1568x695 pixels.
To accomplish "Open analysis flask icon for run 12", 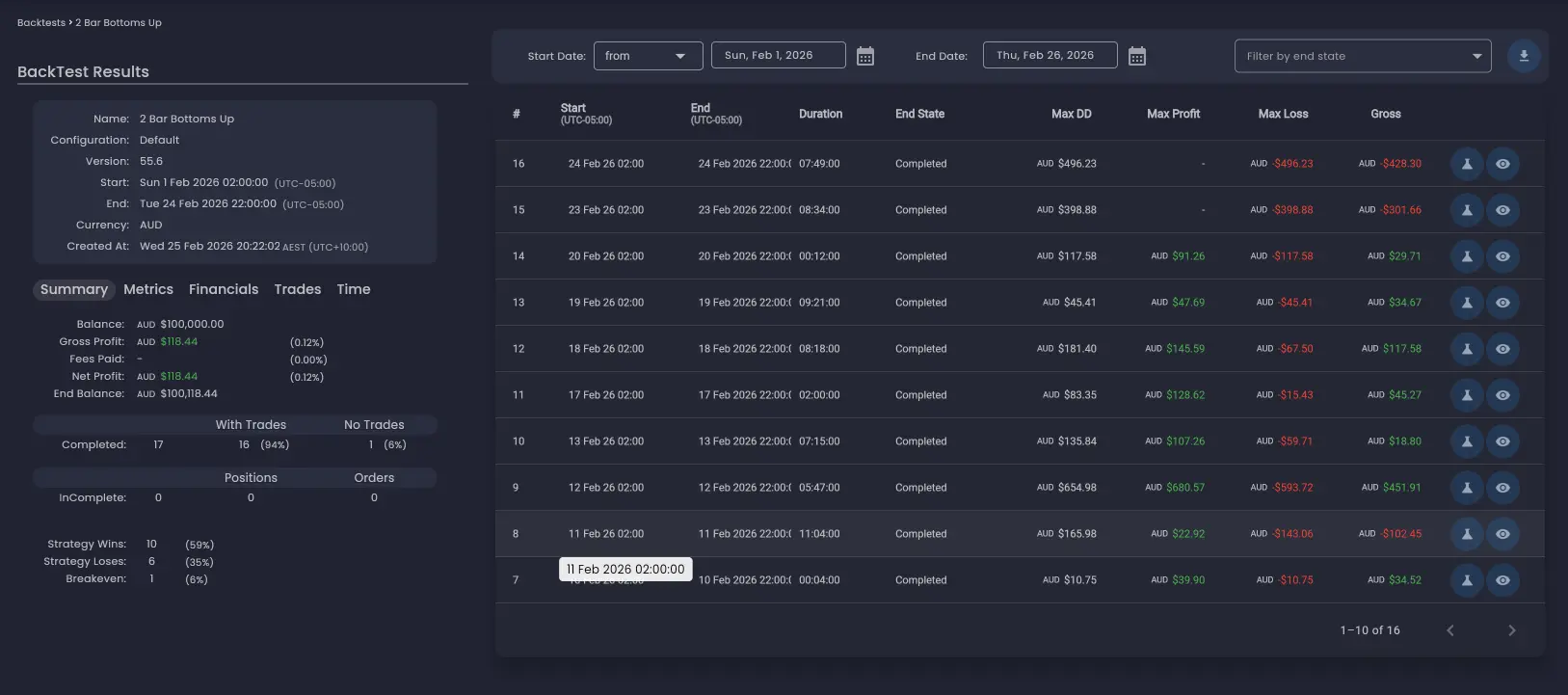I will pos(1467,349).
